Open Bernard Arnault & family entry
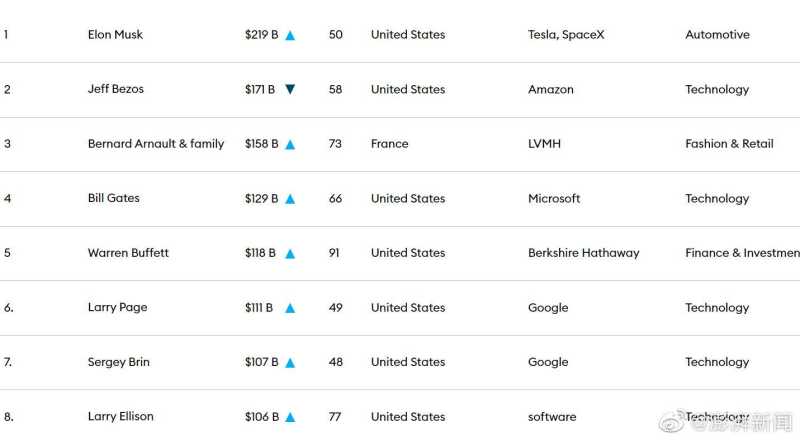This screenshot has width=800, height=441. 156,144
